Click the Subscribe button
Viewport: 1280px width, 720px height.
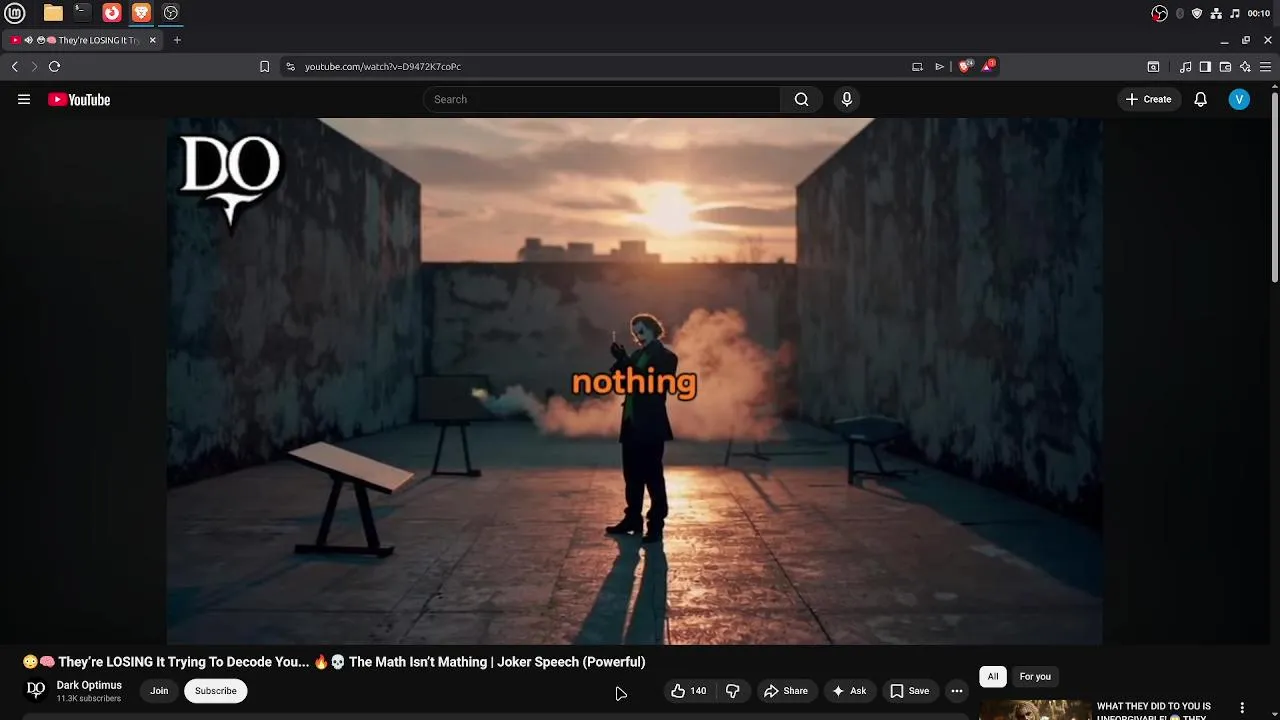click(216, 691)
